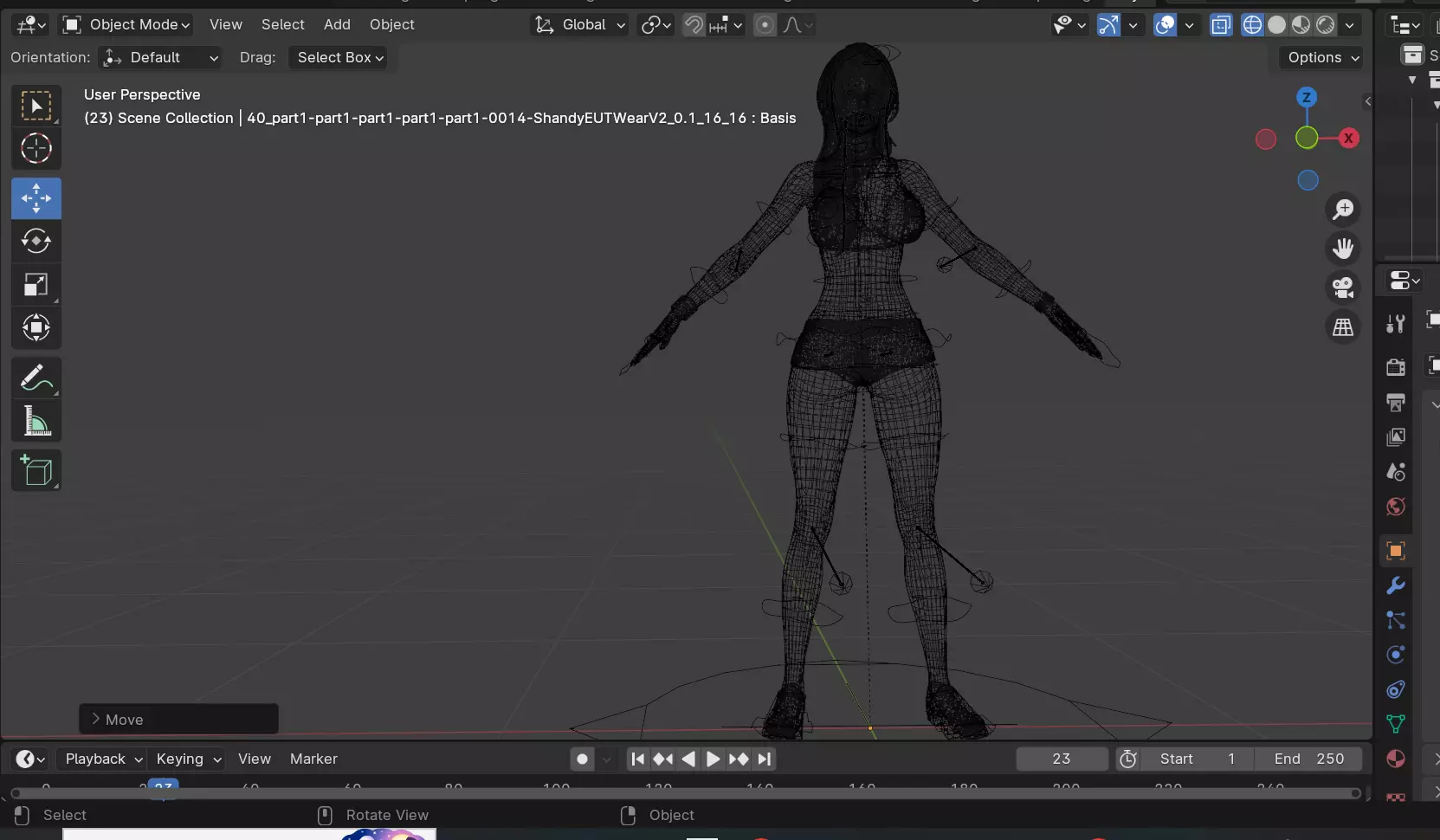This screenshot has height=840, width=1440.
Task: Switch to Wireframe viewport shading
Action: tap(1252, 25)
